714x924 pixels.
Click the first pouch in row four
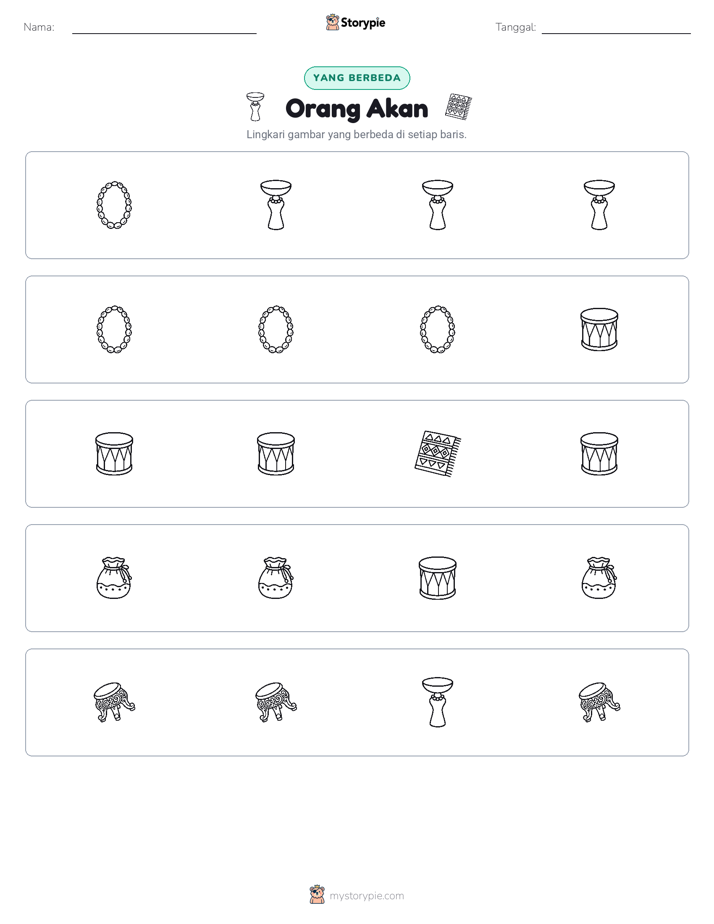(x=114, y=578)
